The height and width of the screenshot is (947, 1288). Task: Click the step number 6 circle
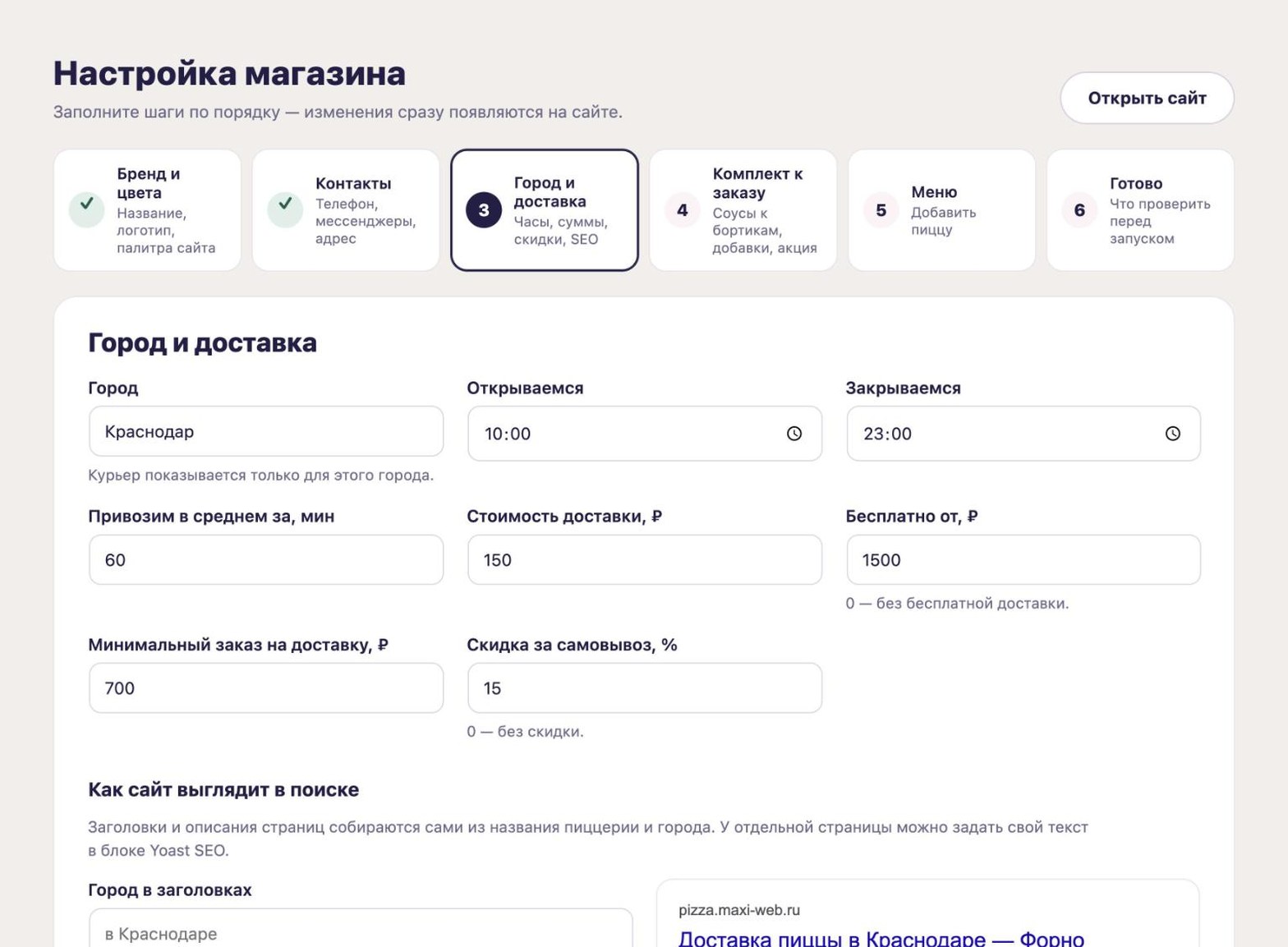point(1079,210)
